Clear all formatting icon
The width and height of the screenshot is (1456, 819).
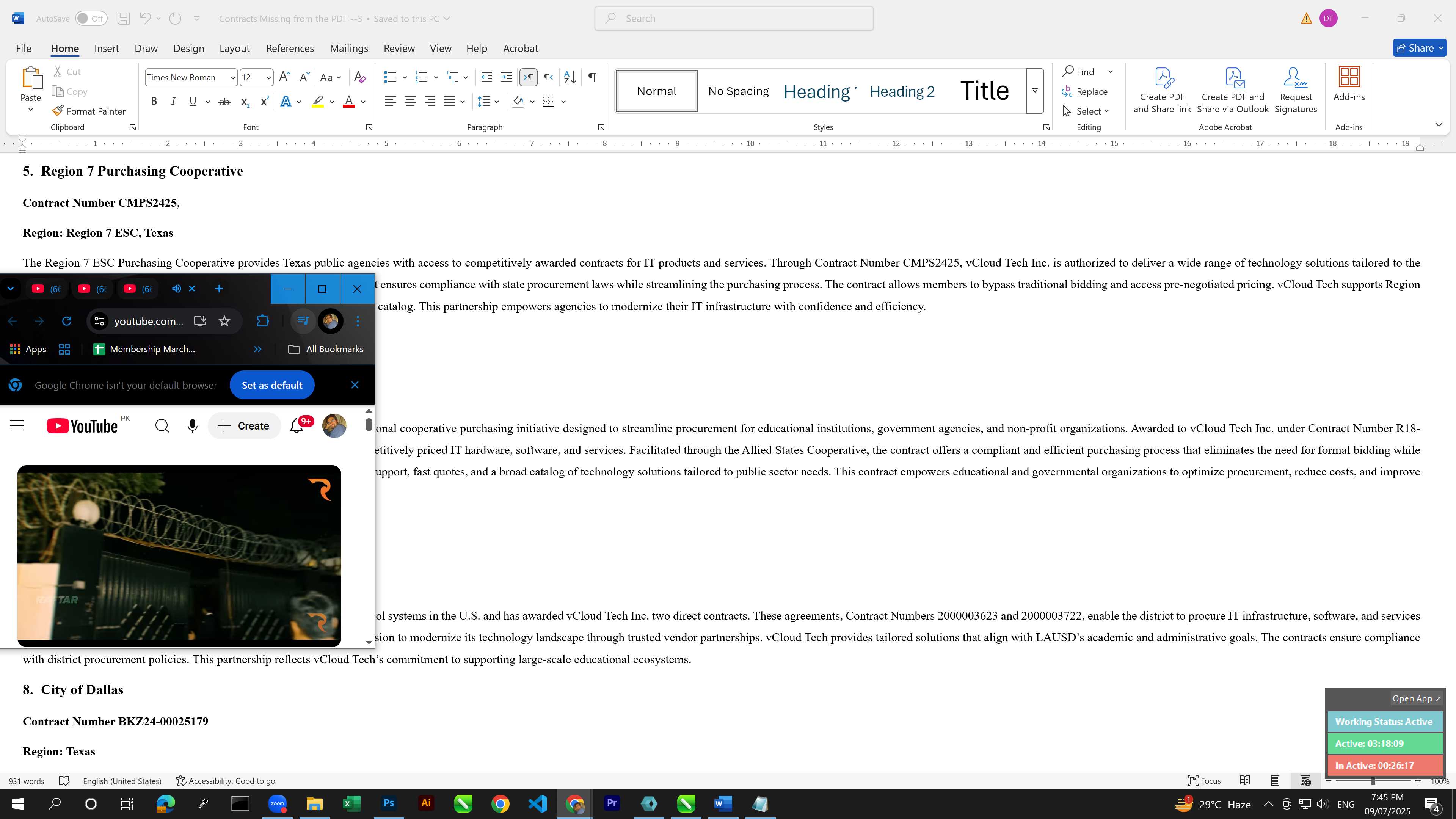tap(359, 77)
